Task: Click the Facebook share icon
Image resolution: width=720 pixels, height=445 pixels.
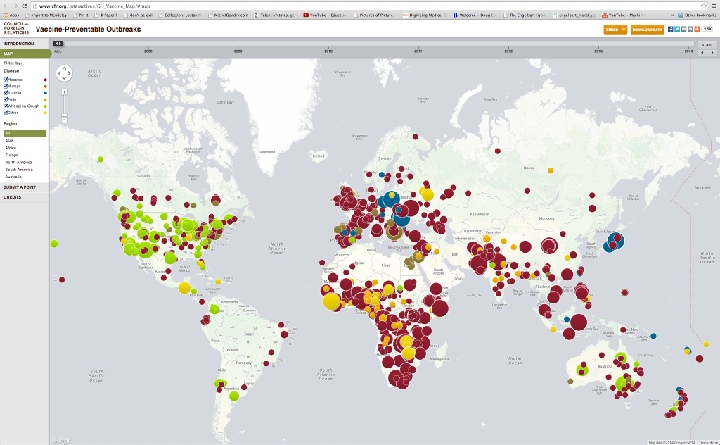Action: [670, 29]
